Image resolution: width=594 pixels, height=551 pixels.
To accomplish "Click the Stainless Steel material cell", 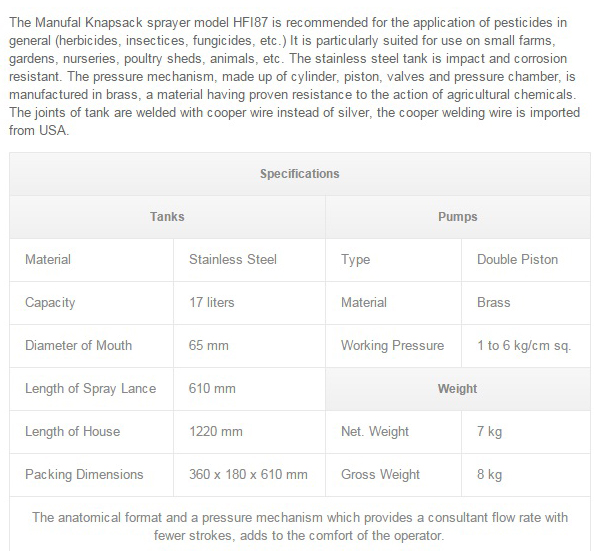I will point(249,260).
